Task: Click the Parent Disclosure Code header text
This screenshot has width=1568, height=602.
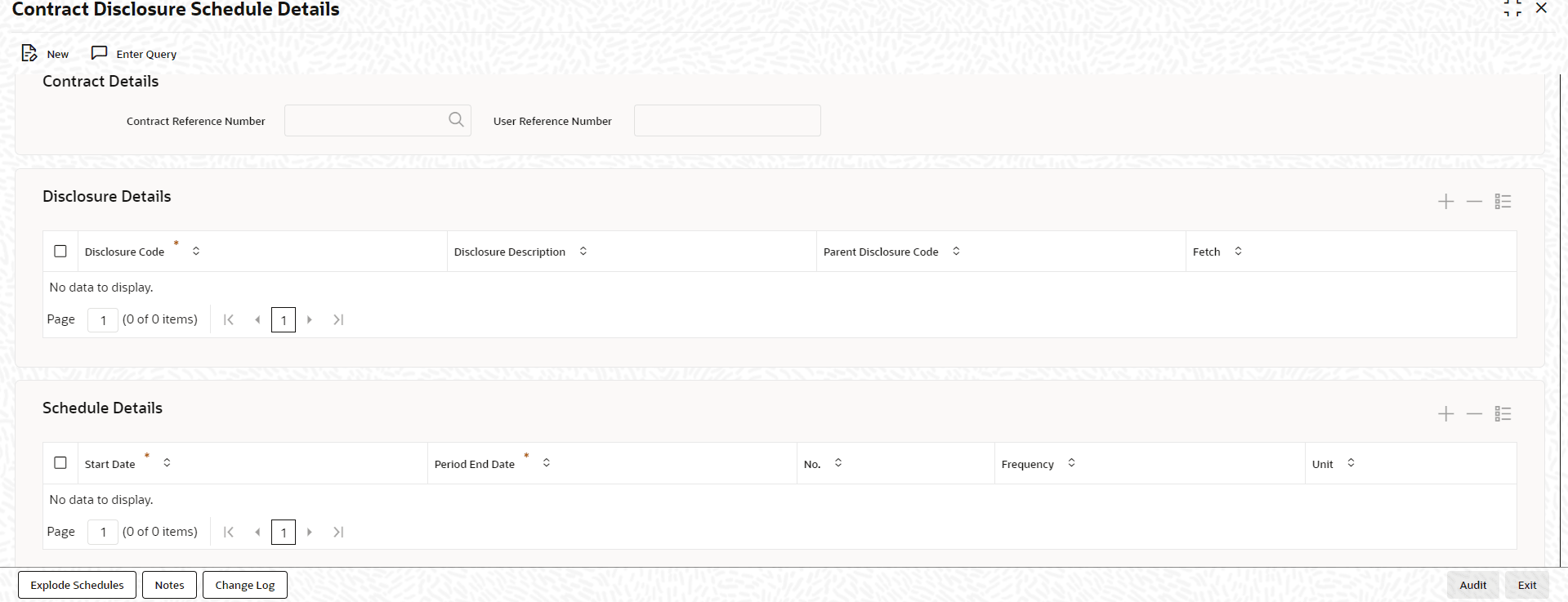Action: point(881,252)
